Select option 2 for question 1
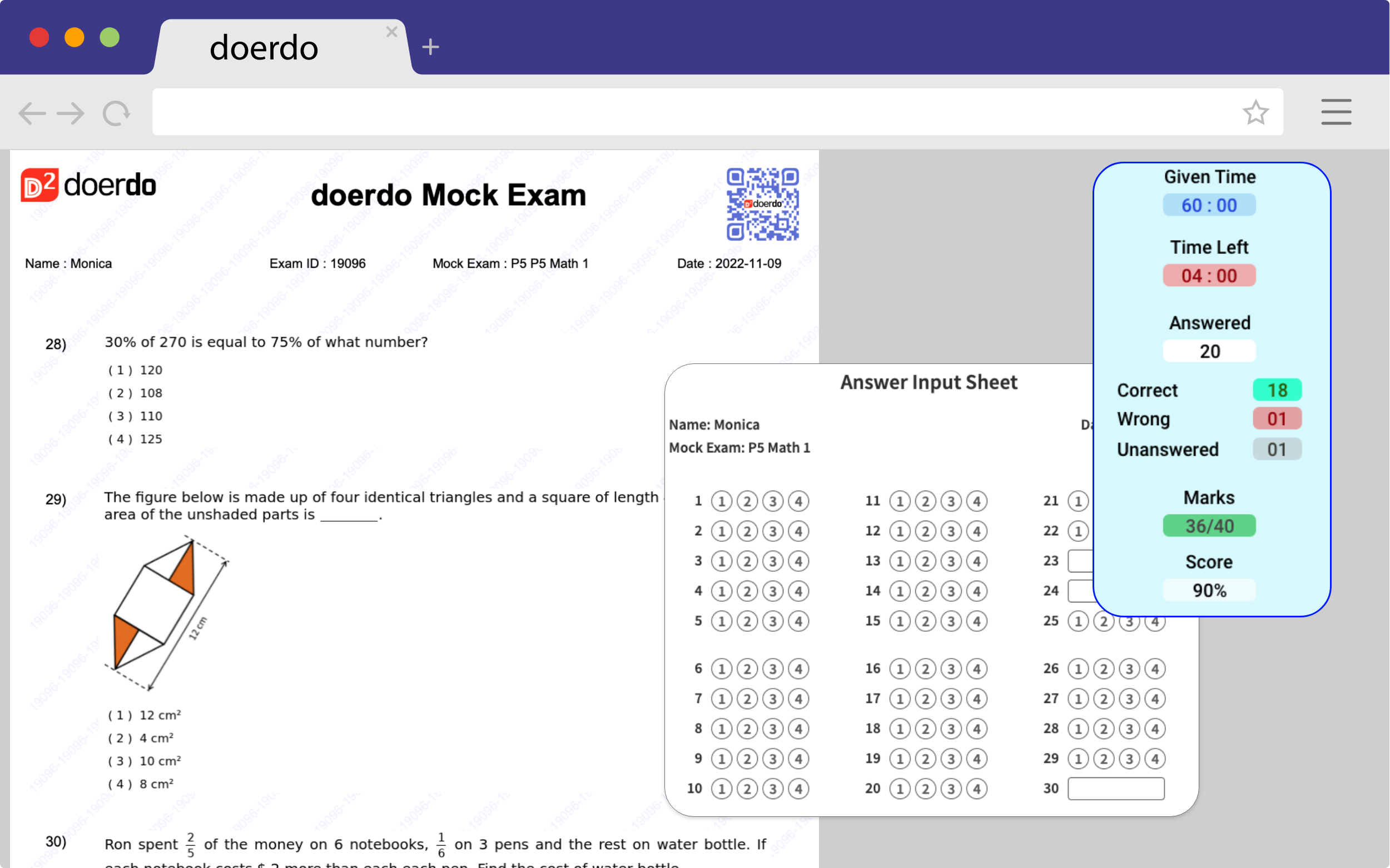 pyautogui.click(x=747, y=501)
